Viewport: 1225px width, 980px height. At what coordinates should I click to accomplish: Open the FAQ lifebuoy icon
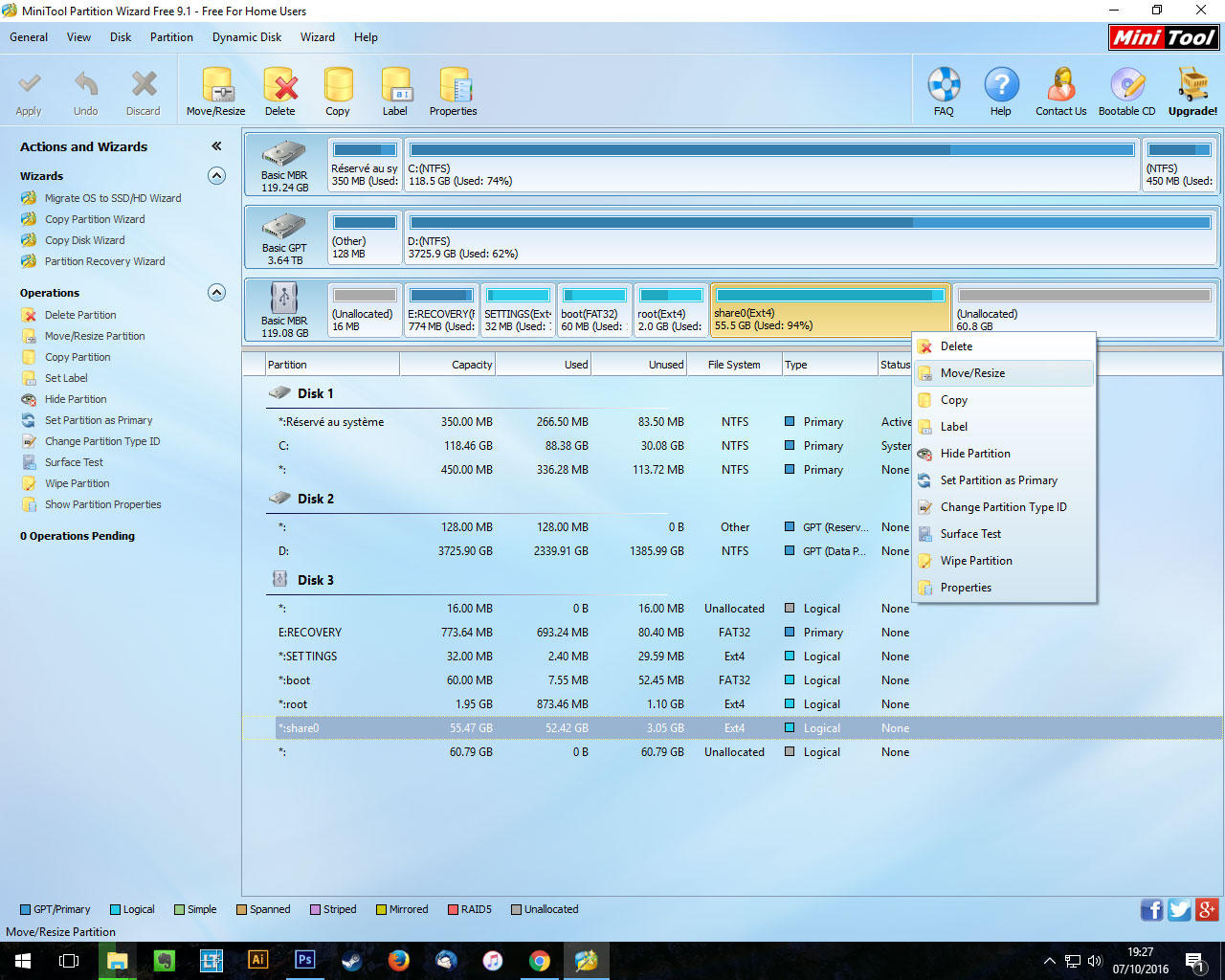pyautogui.click(x=944, y=92)
